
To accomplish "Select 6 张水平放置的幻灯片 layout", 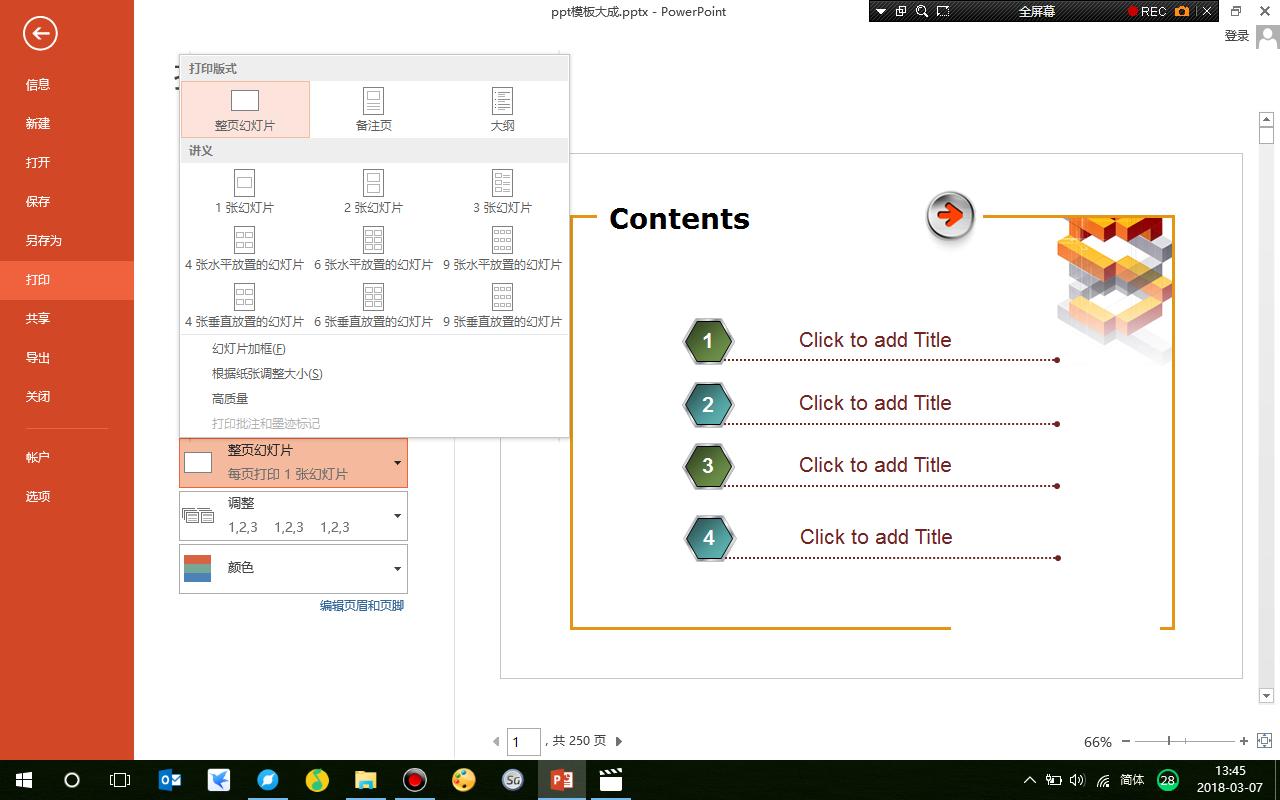I will pos(373,247).
